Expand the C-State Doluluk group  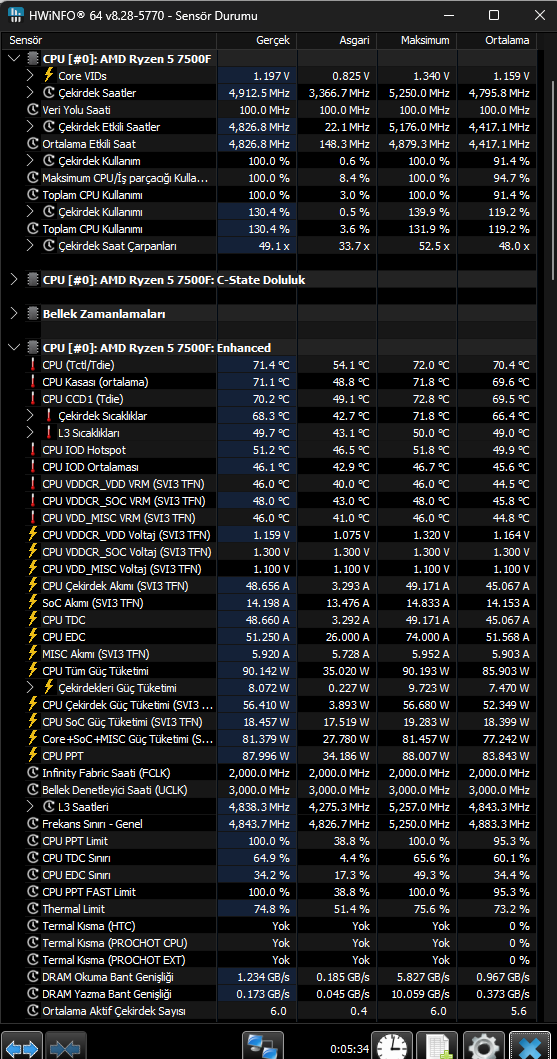point(14,280)
